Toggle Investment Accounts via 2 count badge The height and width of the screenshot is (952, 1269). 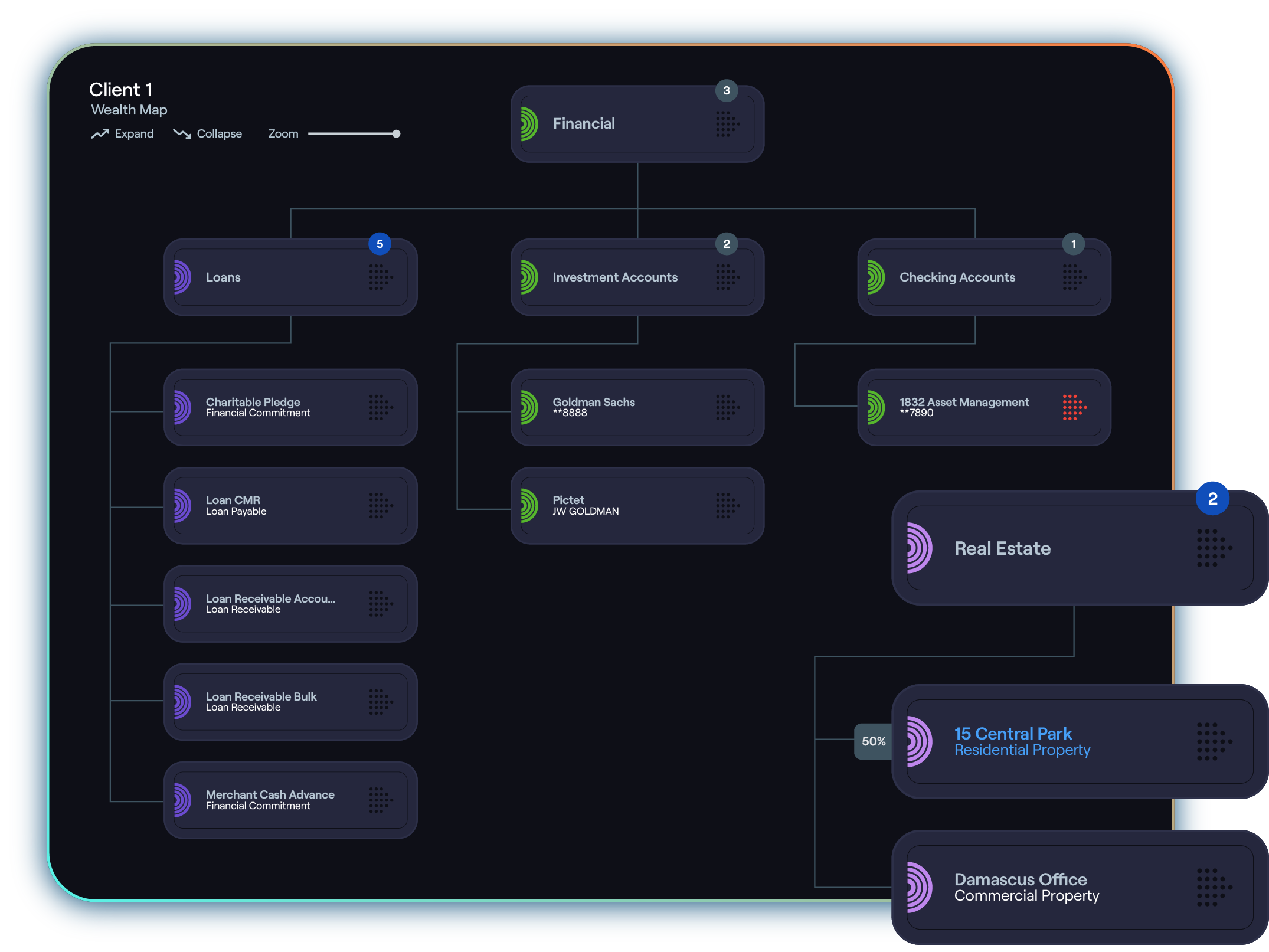point(727,244)
